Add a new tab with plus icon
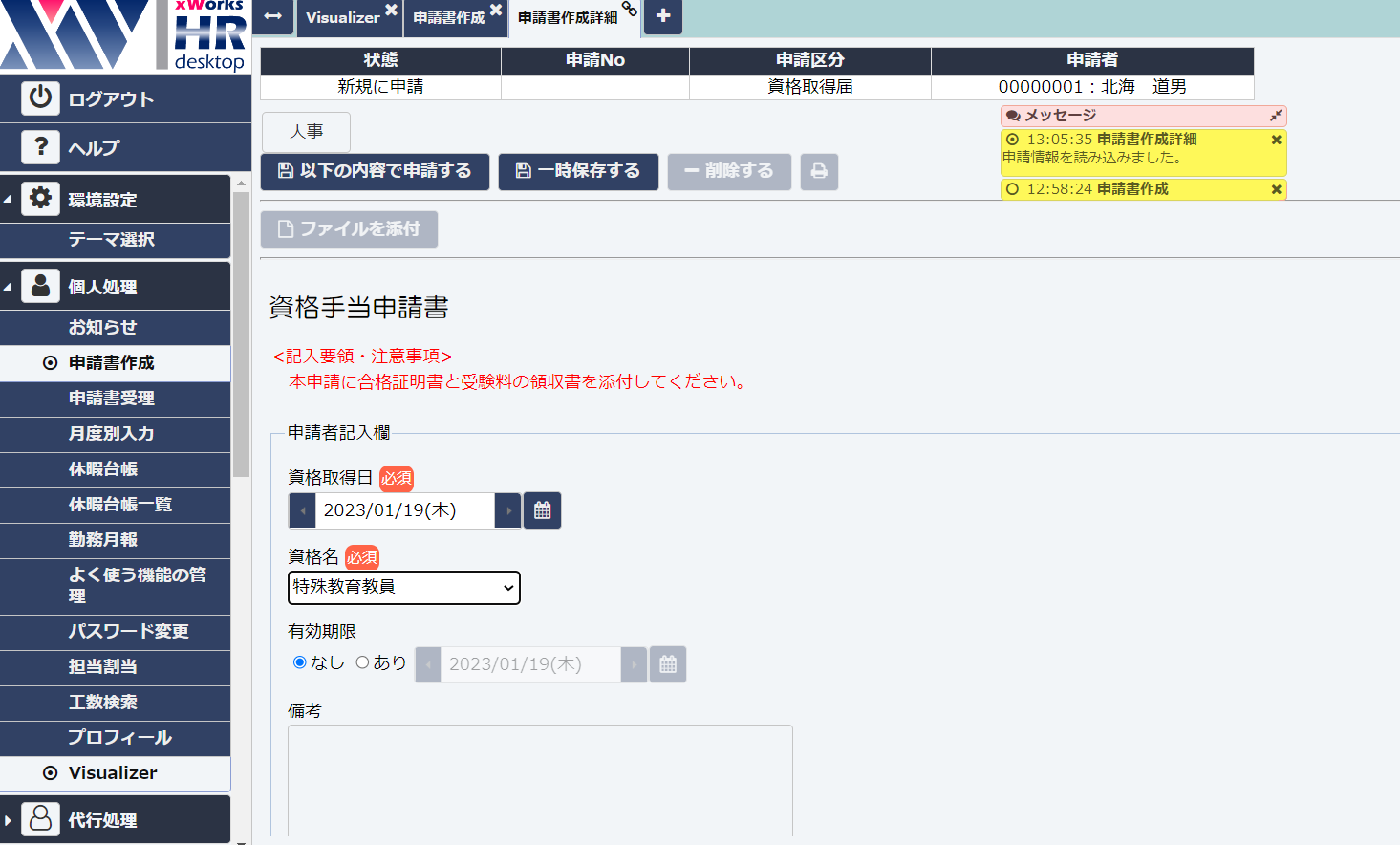This screenshot has width=1400, height=845. tap(663, 16)
